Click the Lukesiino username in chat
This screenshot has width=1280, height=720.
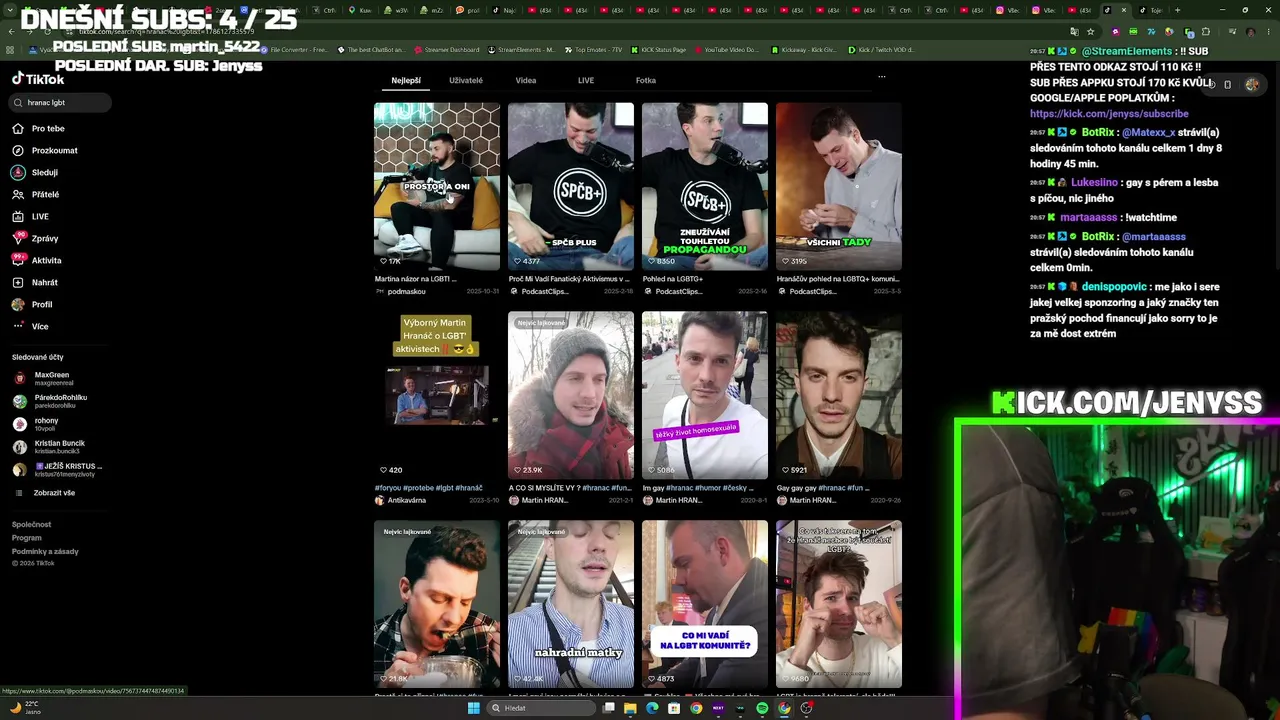pyautogui.click(x=1094, y=183)
